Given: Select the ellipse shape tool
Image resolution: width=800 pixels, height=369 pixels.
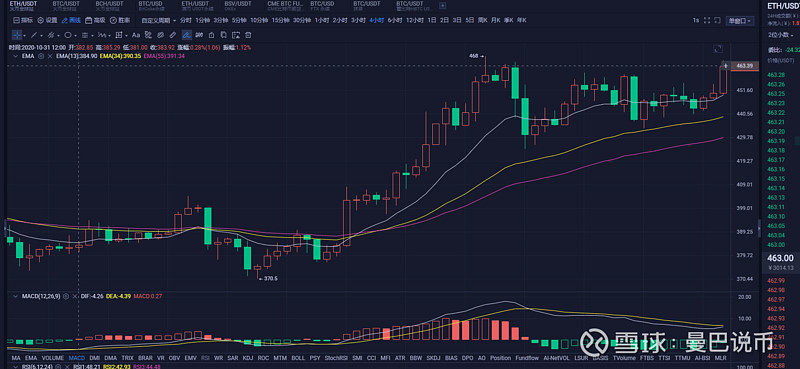Looking at the screenshot, I should [68, 35].
